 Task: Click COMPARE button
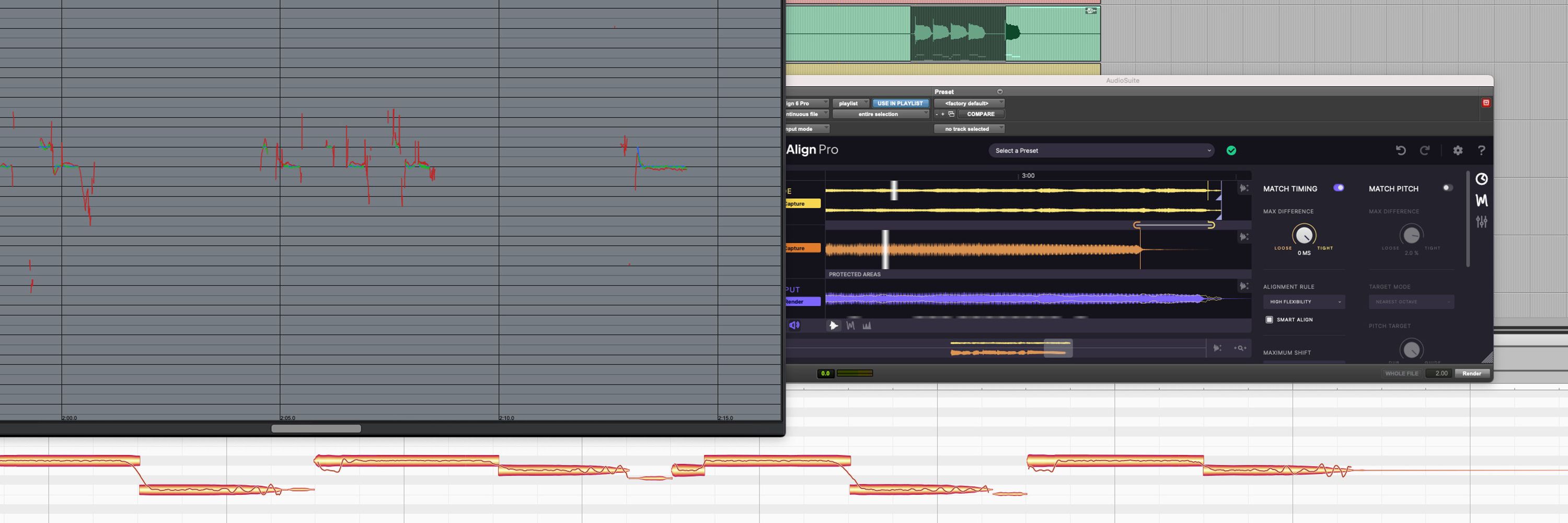click(x=981, y=114)
